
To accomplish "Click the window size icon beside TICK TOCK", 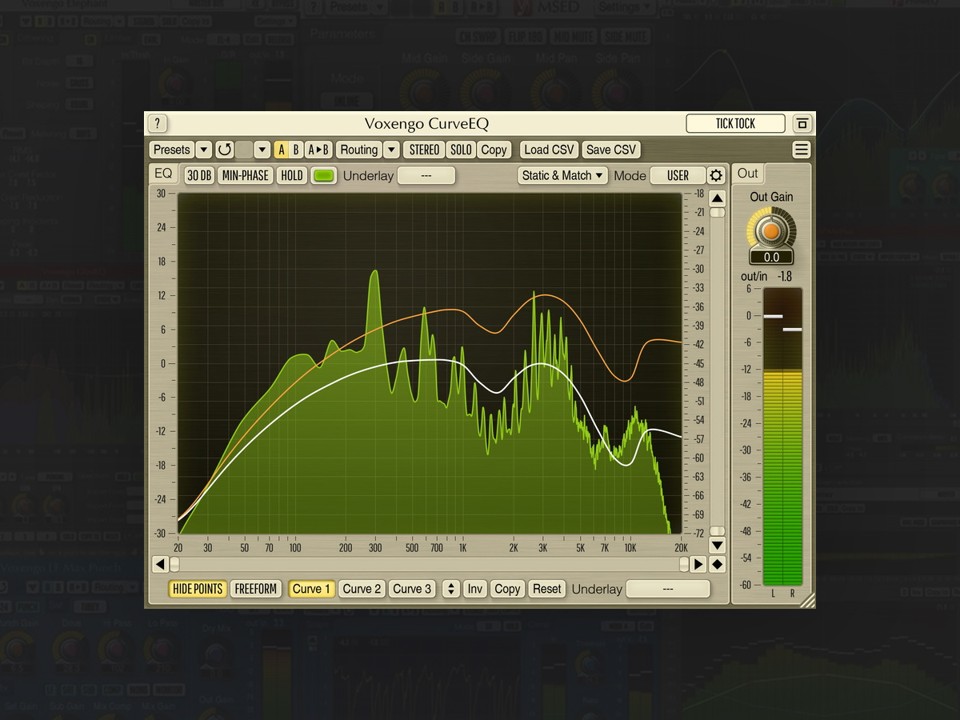I will click(802, 124).
